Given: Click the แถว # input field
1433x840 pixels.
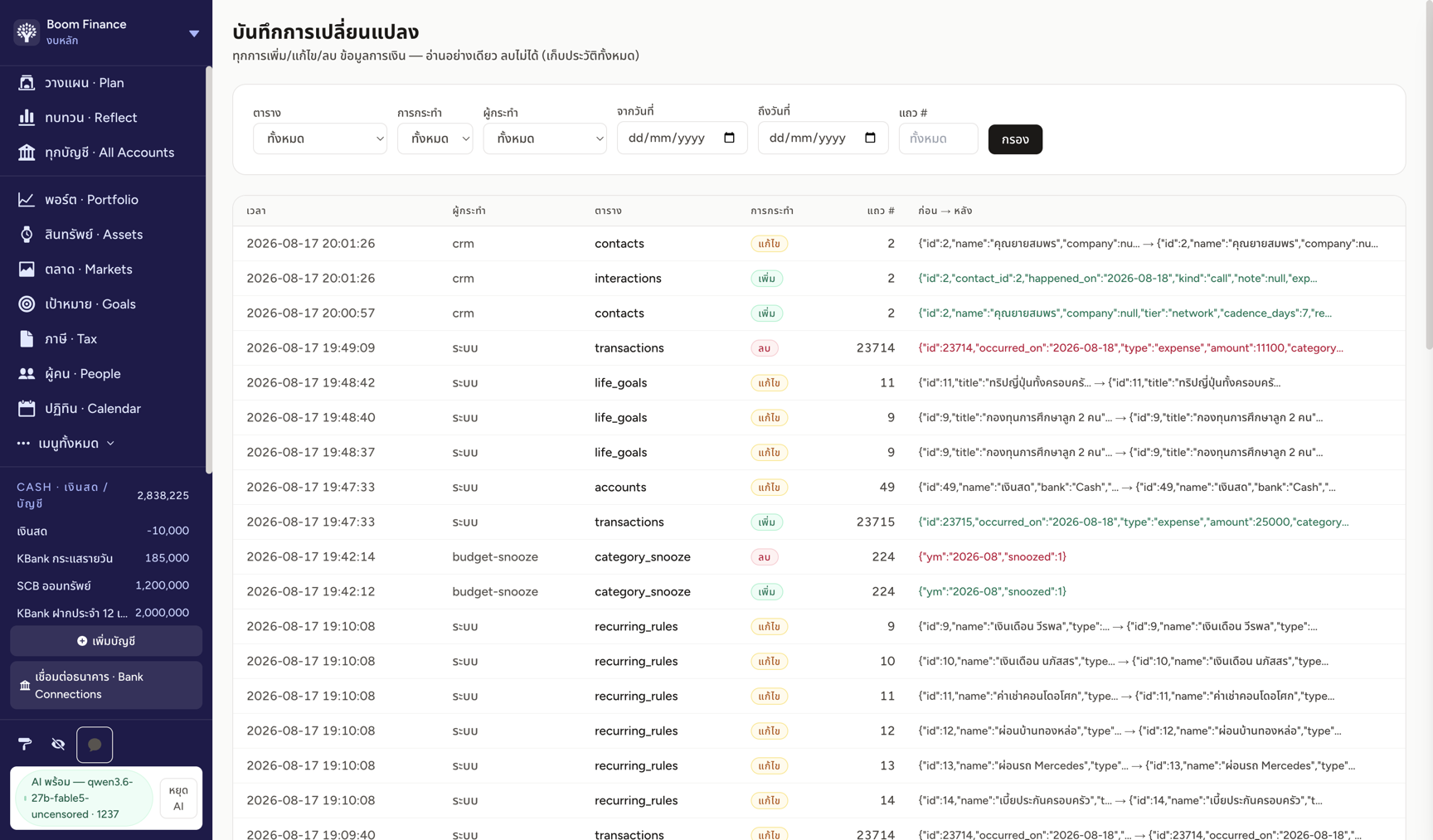Looking at the screenshot, I should [x=938, y=138].
